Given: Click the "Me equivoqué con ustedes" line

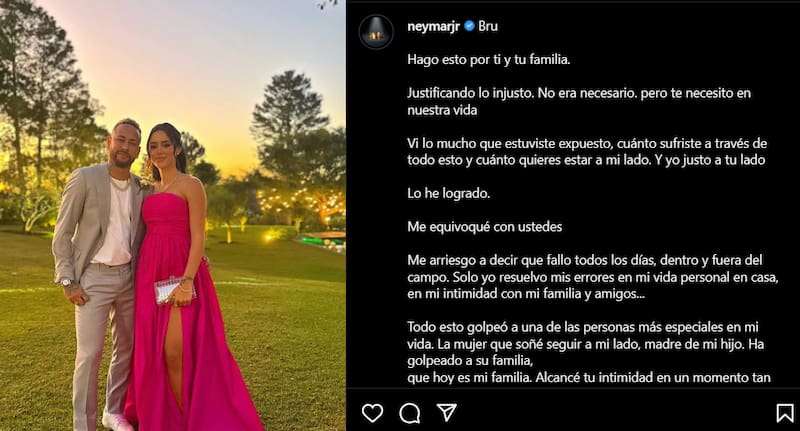Looking at the screenshot, I should [x=484, y=226].
